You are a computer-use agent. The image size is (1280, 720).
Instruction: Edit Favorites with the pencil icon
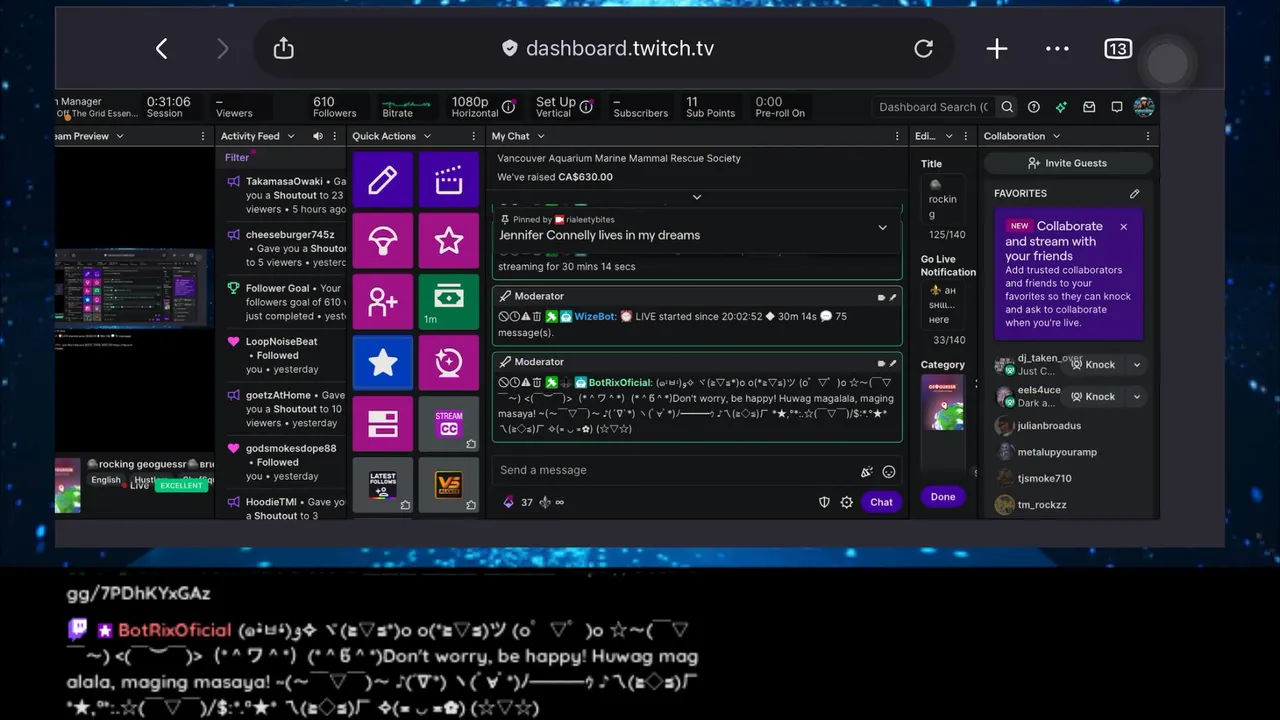(x=1134, y=194)
